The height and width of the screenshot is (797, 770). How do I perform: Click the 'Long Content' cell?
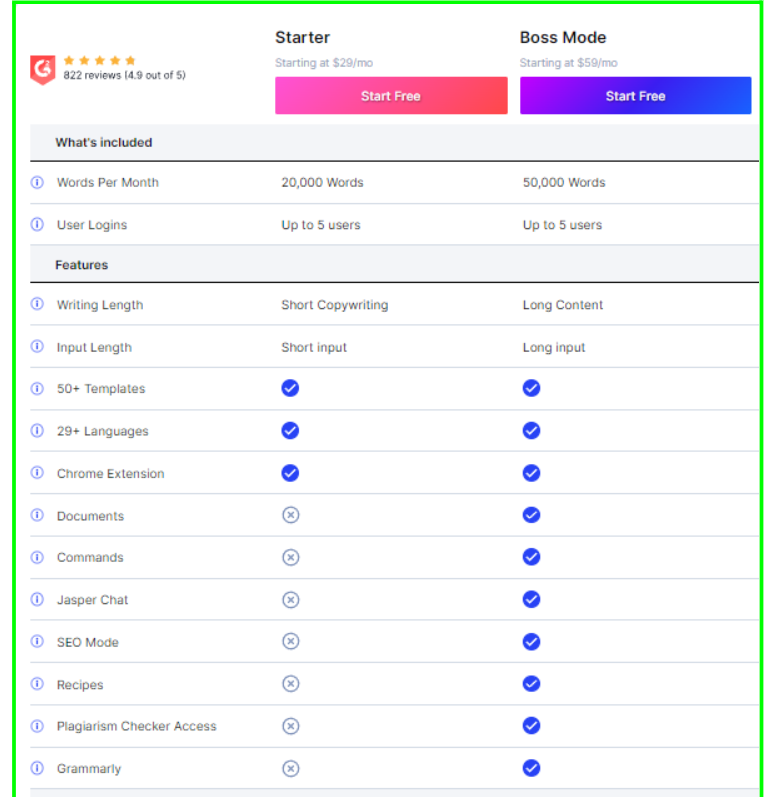click(563, 305)
